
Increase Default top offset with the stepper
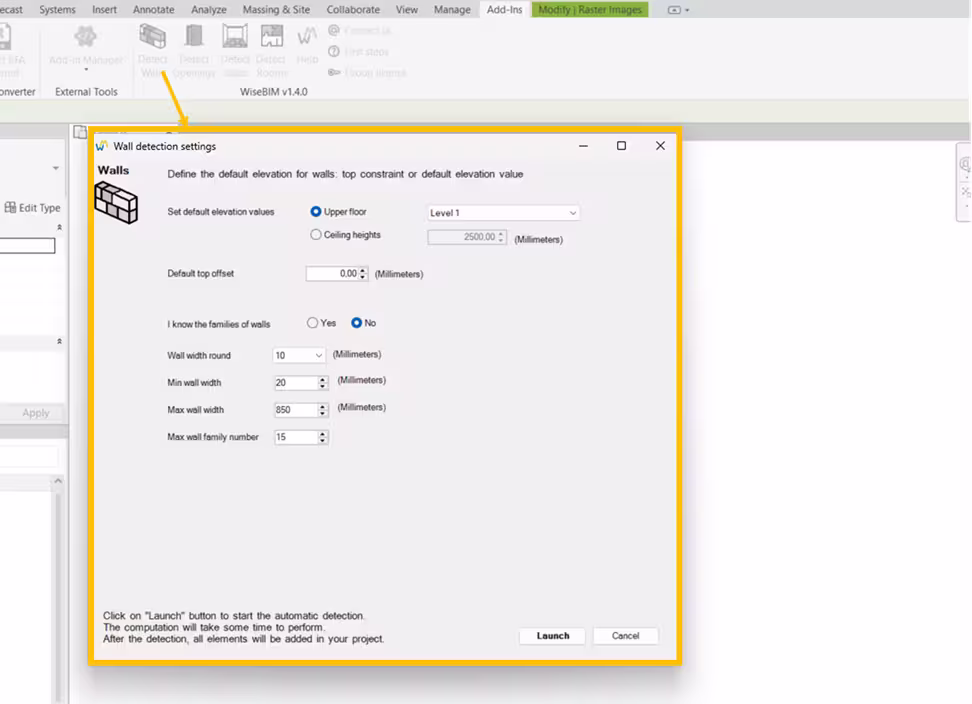pyautogui.click(x=362, y=270)
